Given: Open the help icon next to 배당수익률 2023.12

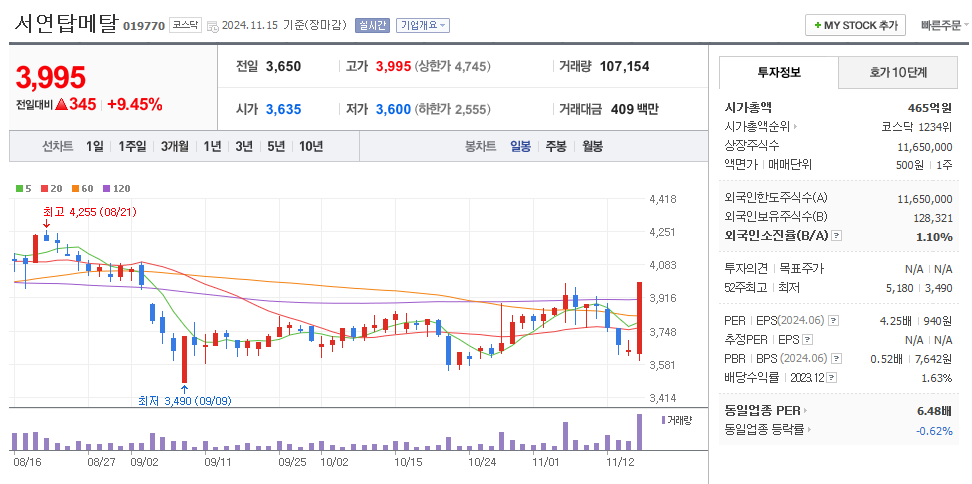Looking at the screenshot, I should (x=831, y=377).
